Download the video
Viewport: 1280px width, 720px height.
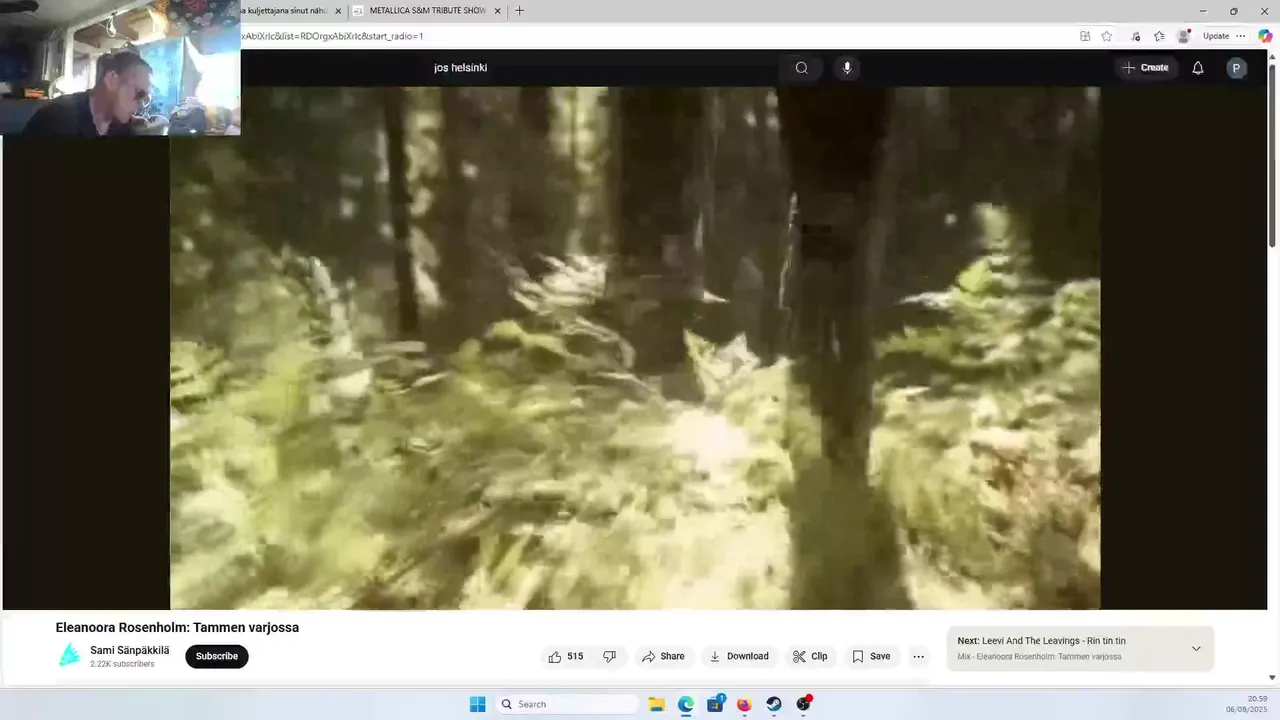click(x=739, y=657)
